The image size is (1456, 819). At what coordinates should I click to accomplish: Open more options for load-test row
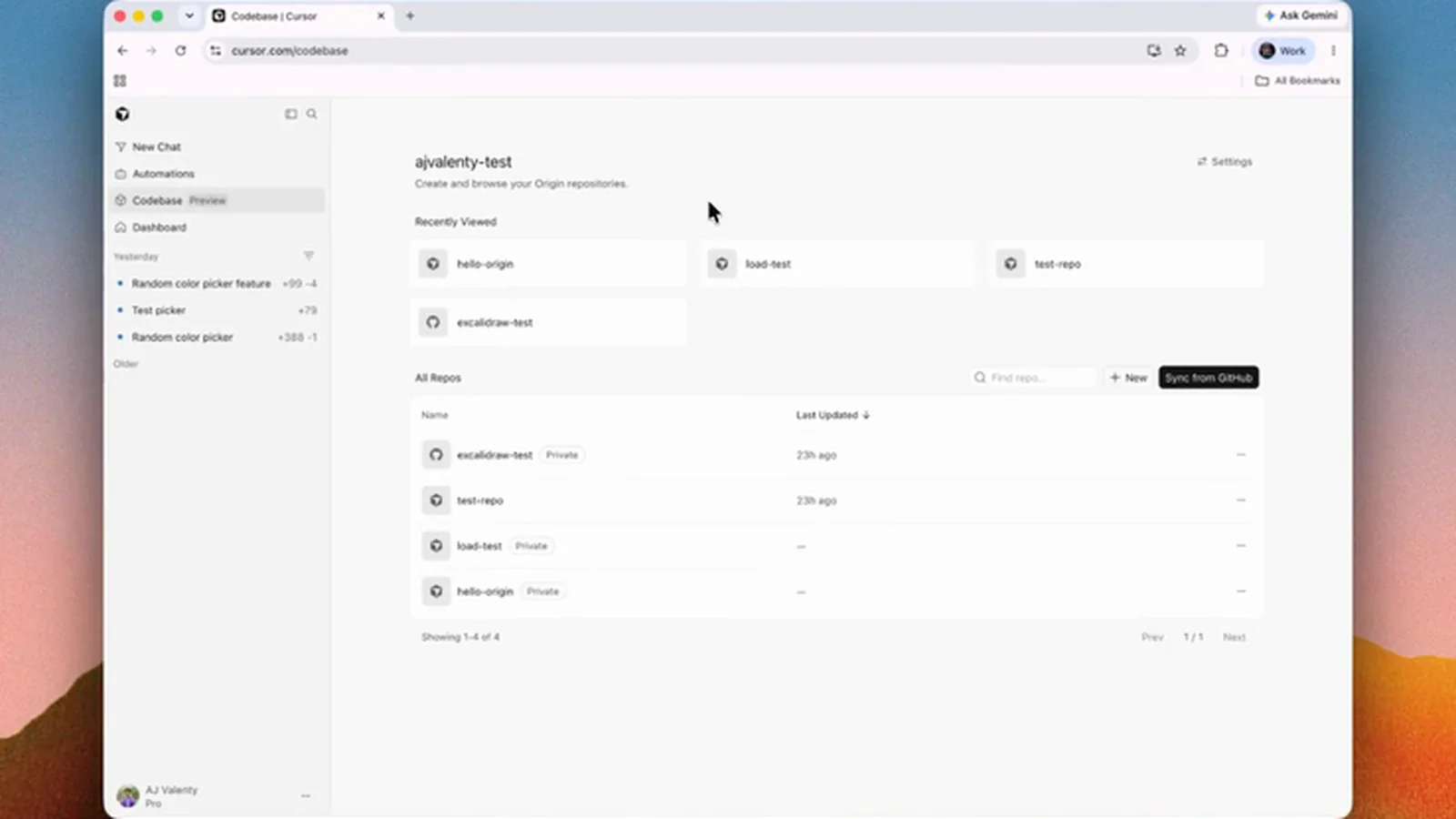1241,545
